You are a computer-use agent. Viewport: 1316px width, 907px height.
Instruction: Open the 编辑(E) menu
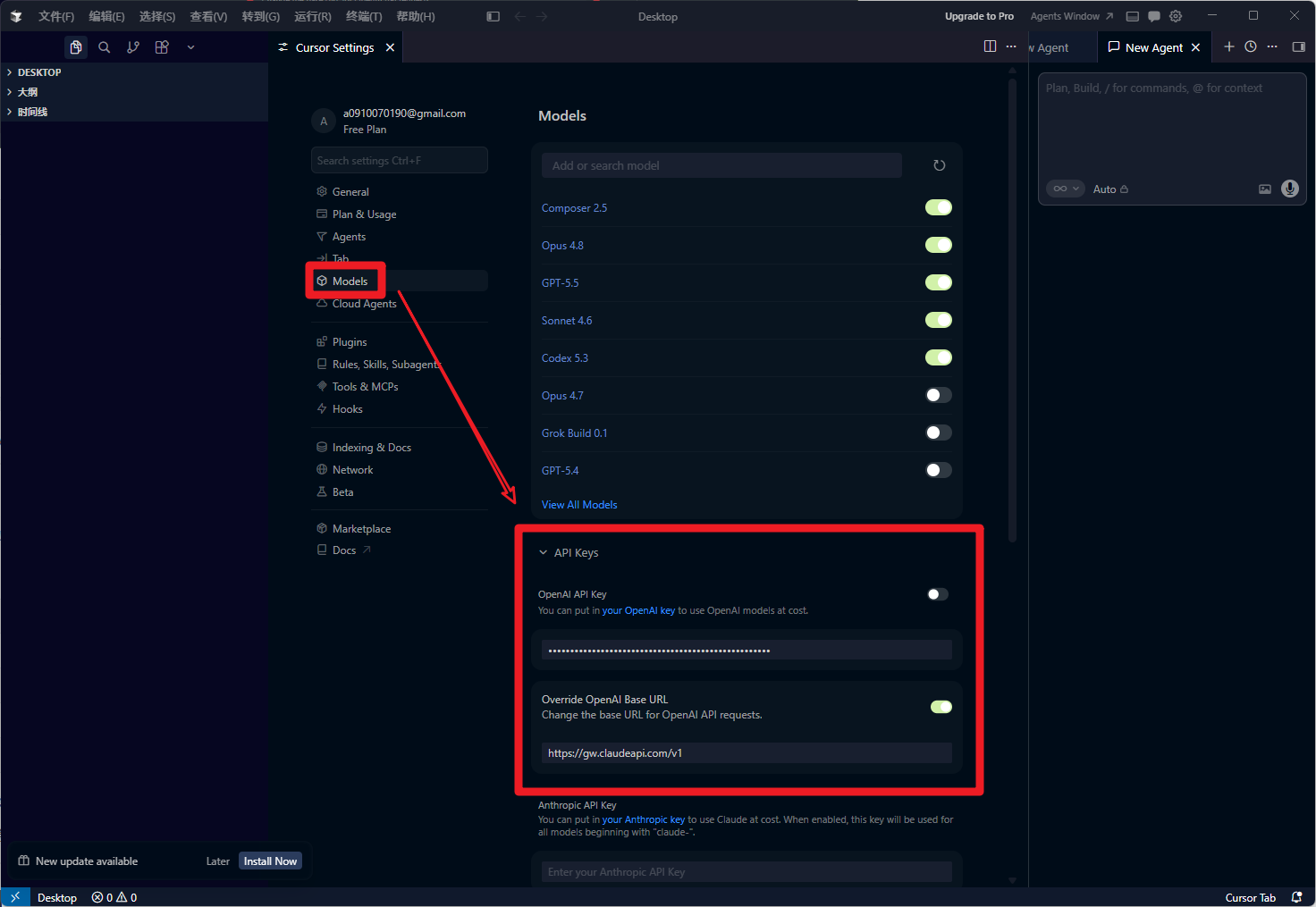tap(106, 16)
